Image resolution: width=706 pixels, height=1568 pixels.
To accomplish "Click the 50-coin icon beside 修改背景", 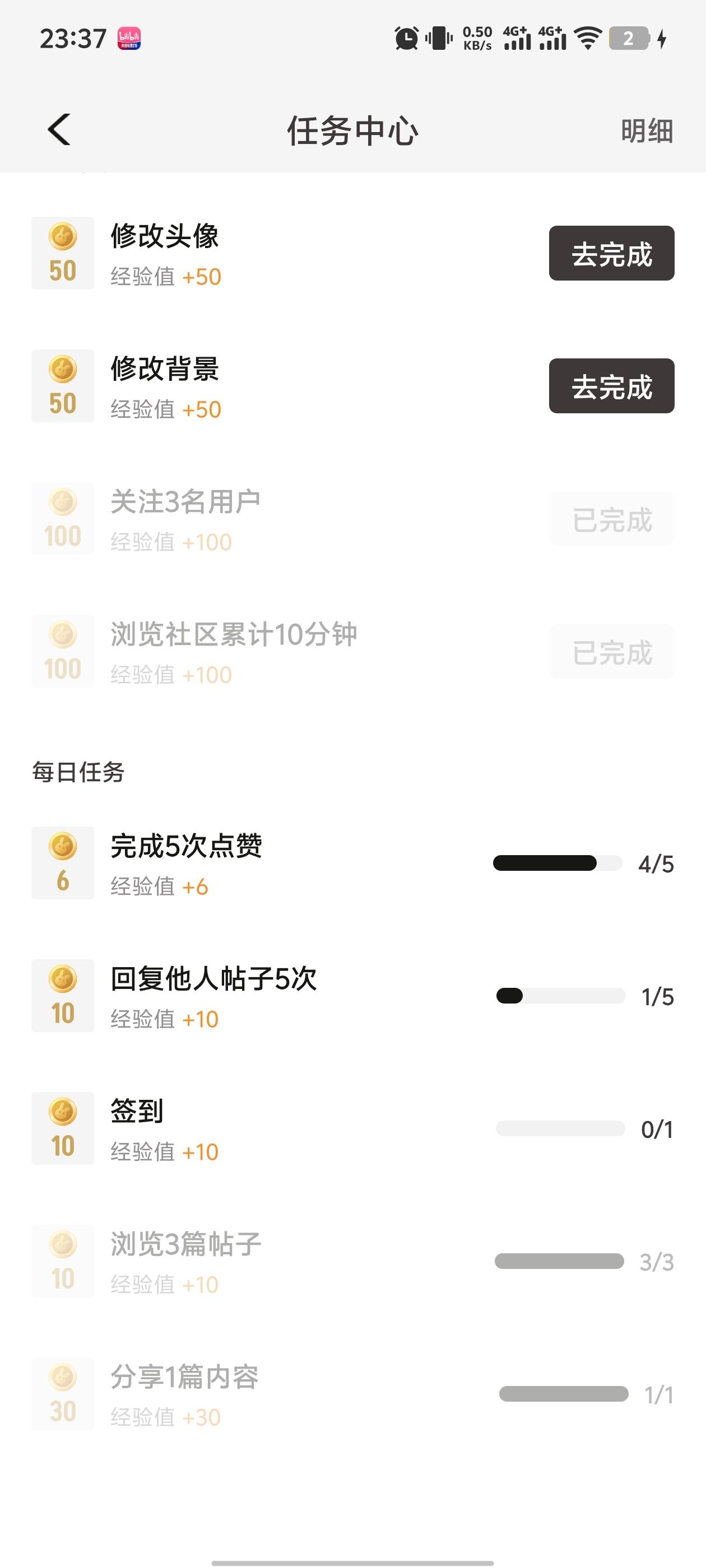I will (x=63, y=386).
